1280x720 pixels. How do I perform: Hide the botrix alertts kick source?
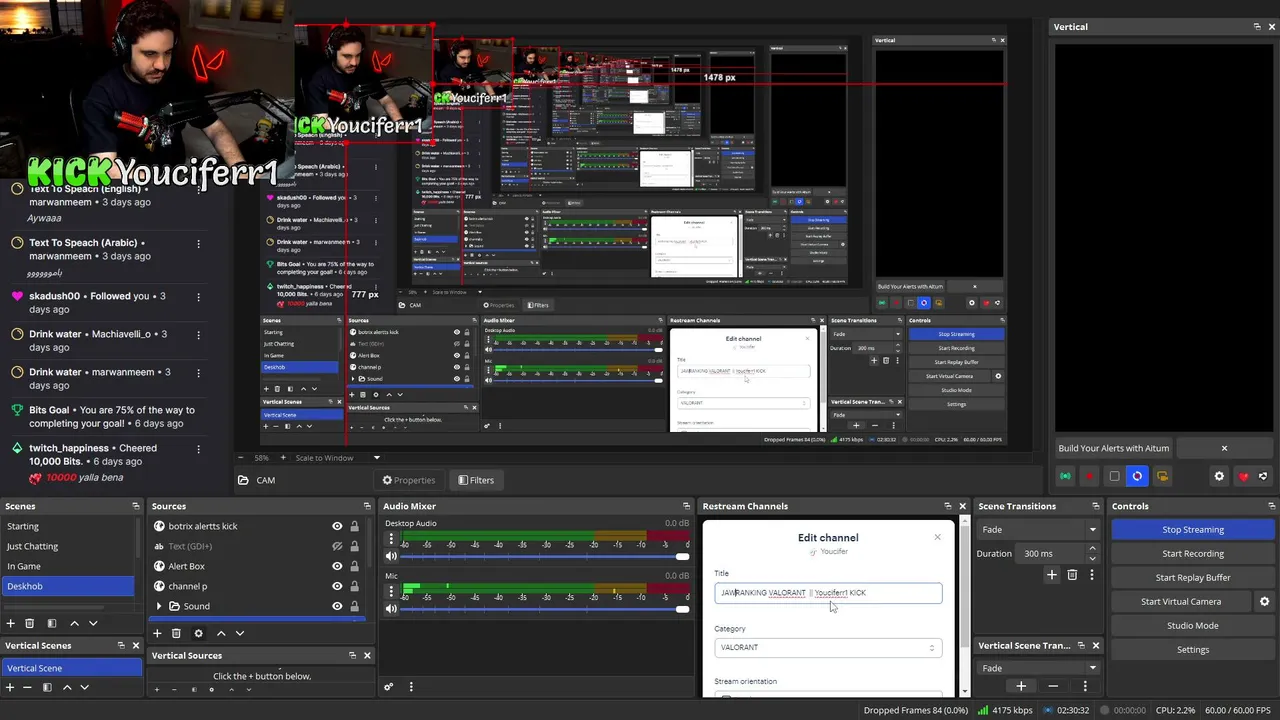[x=337, y=526]
